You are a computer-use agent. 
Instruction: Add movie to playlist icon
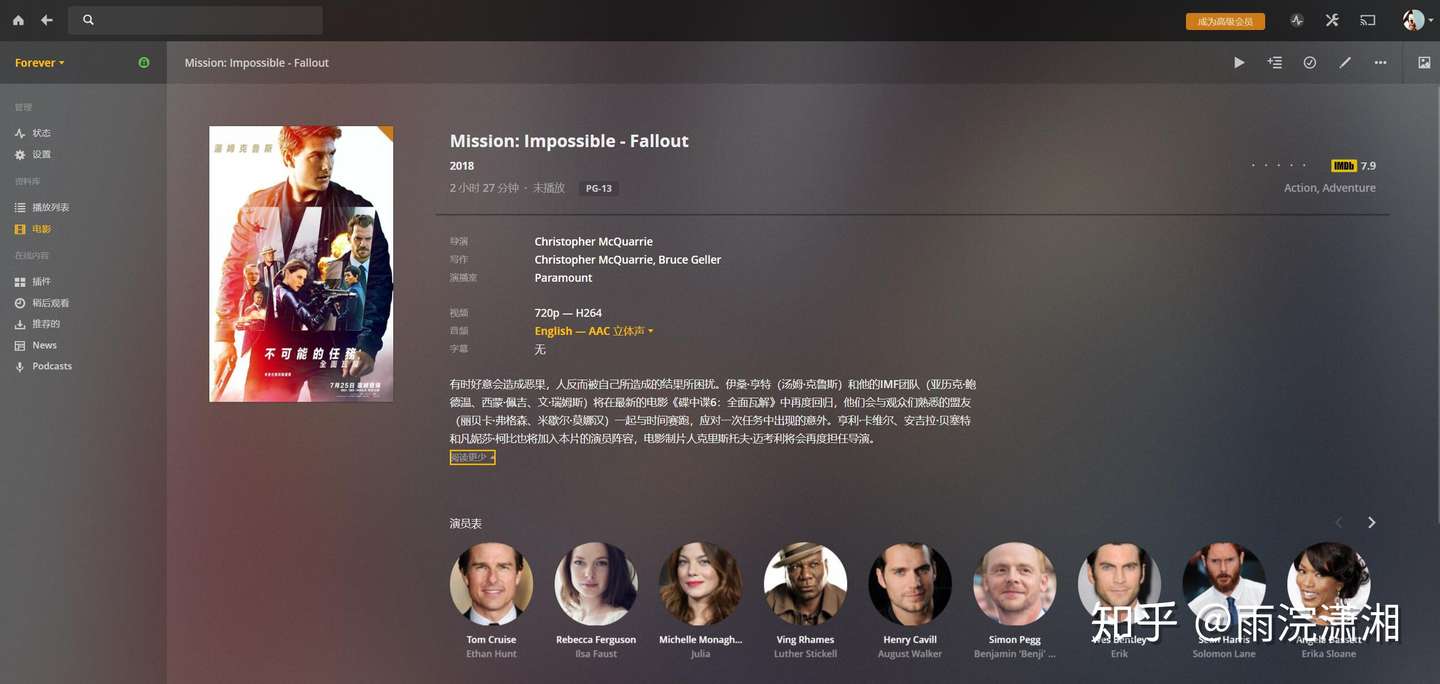click(x=1274, y=62)
